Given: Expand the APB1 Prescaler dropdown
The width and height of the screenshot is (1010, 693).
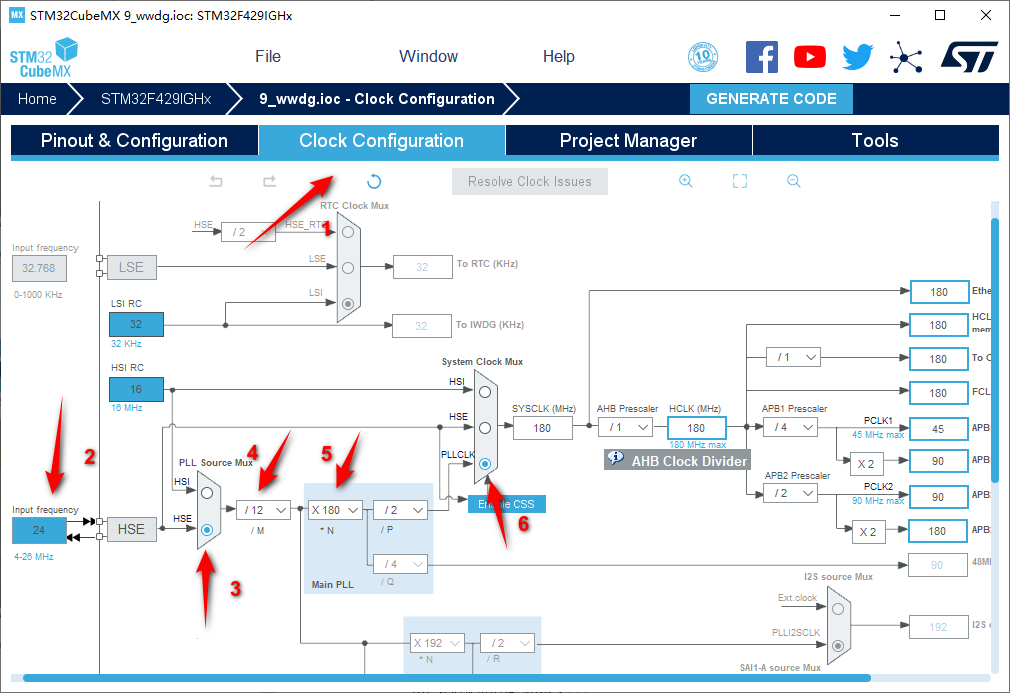Looking at the screenshot, I should click(x=790, y=428).
